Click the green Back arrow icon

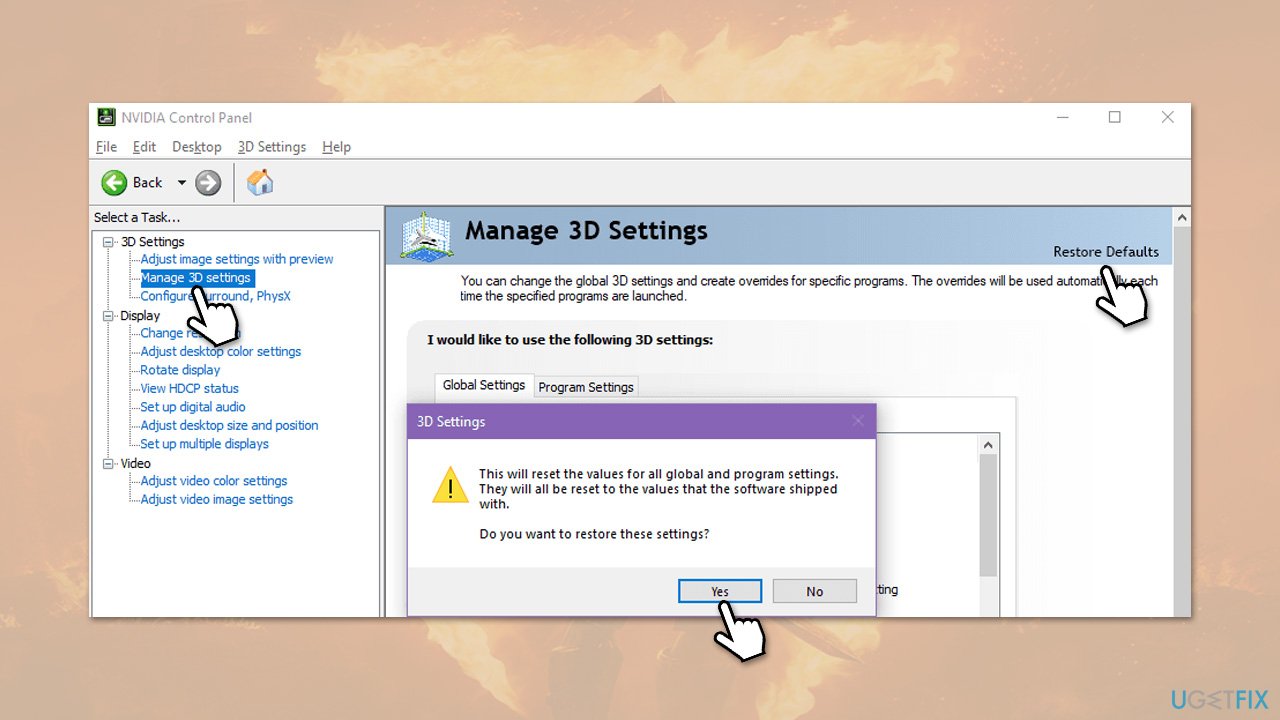[x=115, y=182]
